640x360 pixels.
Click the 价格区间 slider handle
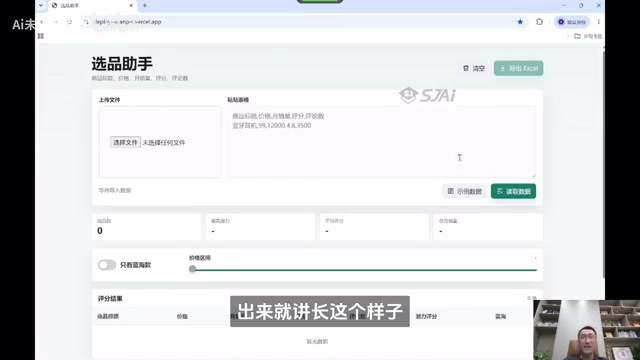193,269
